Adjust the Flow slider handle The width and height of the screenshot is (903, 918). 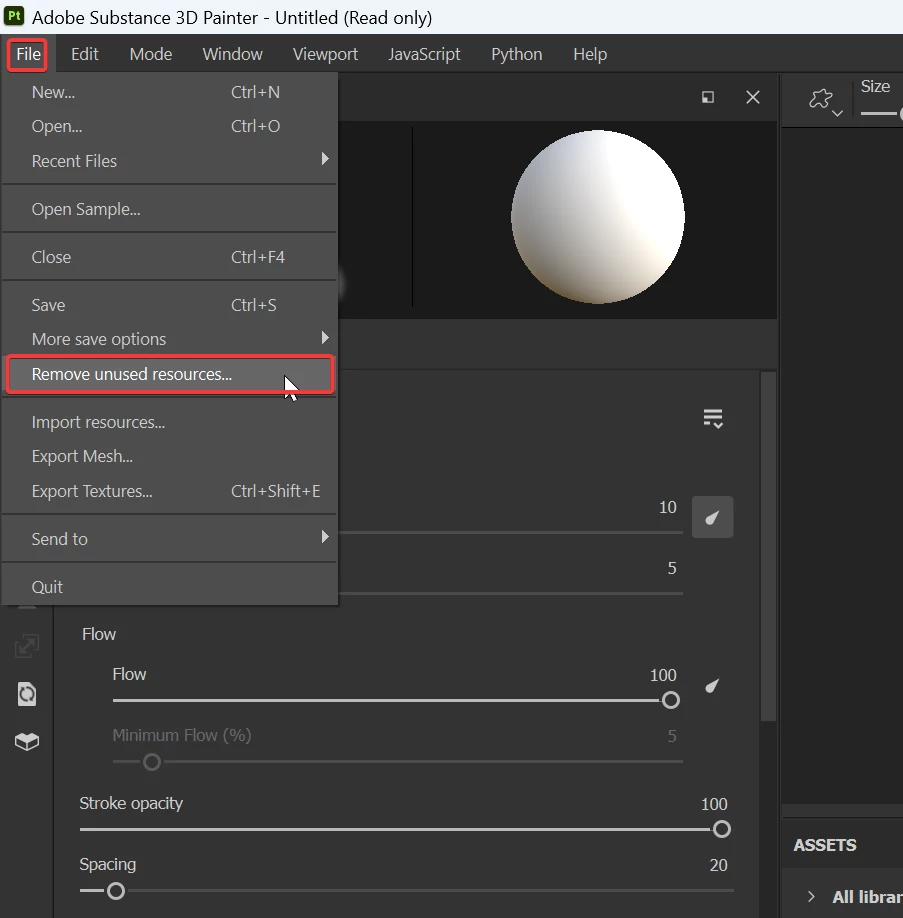pos(671,700)
